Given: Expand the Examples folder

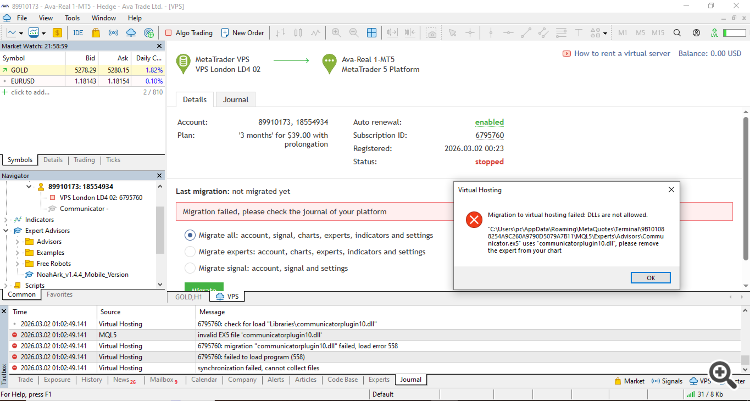Looking at the screenshot, I should (18, 253).
